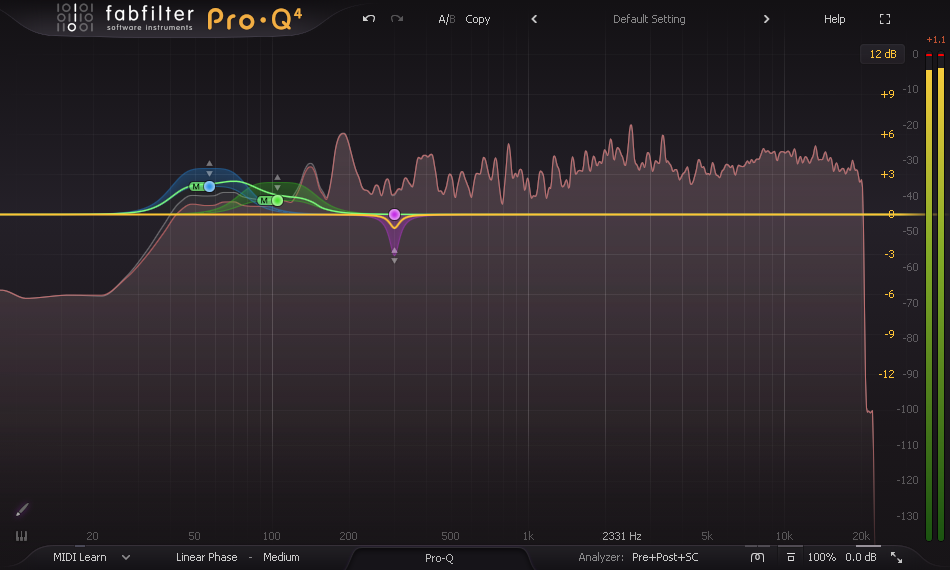Go to the next preset arrow
Viewport: 950px width, 570px height.
click(766, 19)
